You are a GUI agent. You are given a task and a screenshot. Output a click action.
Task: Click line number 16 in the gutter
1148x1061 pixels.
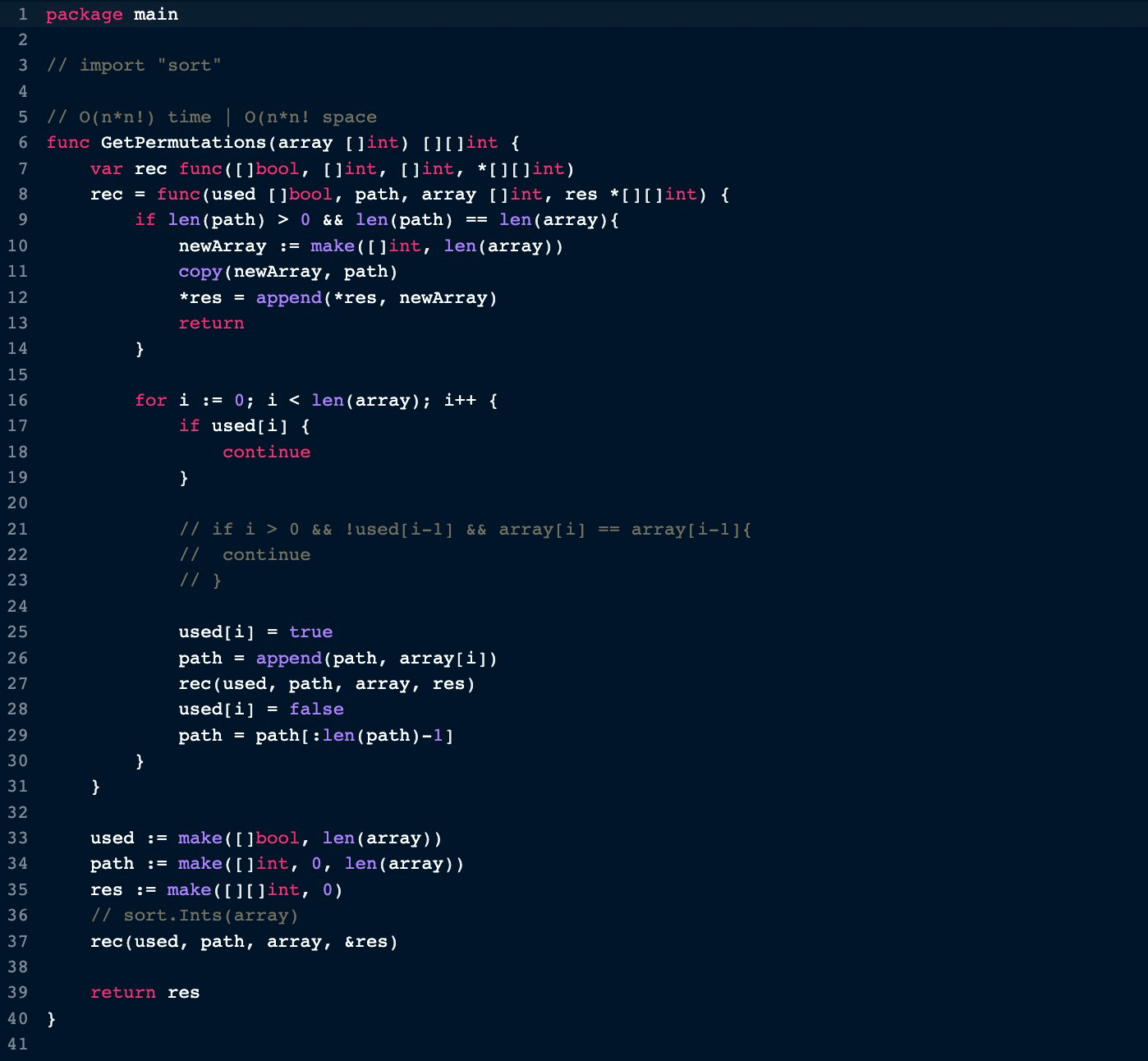(17, 401)
